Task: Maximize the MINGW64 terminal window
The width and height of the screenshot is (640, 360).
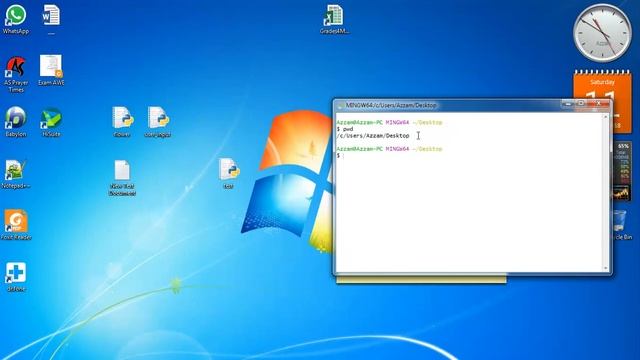Action: [x=581, y=104]
